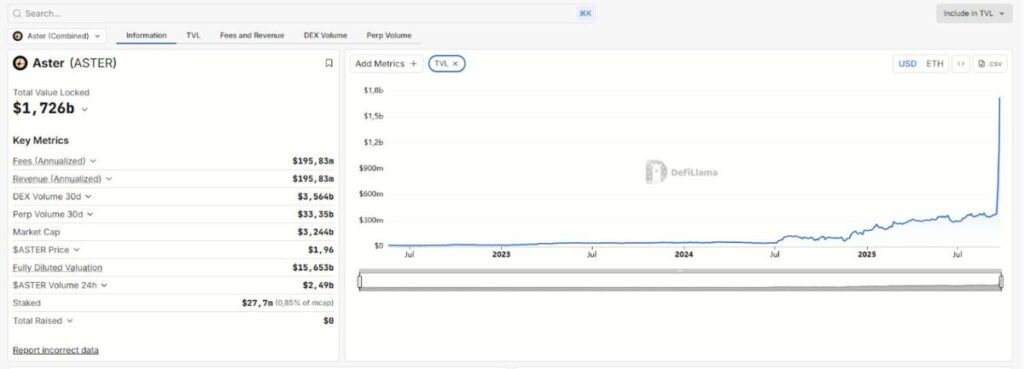The width and height of the screenshot is (1024, 369).
Task: Open the Fully Diluted Valuation link
Action: [57, 267]
